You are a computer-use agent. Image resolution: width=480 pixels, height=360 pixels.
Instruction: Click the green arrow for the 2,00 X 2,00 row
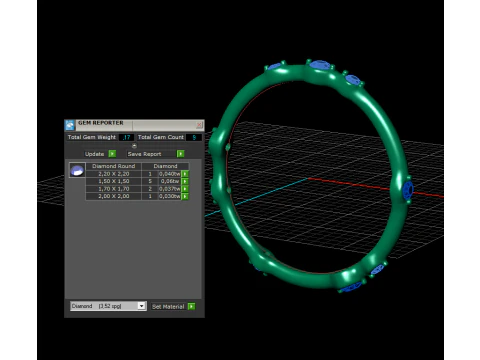185,196
